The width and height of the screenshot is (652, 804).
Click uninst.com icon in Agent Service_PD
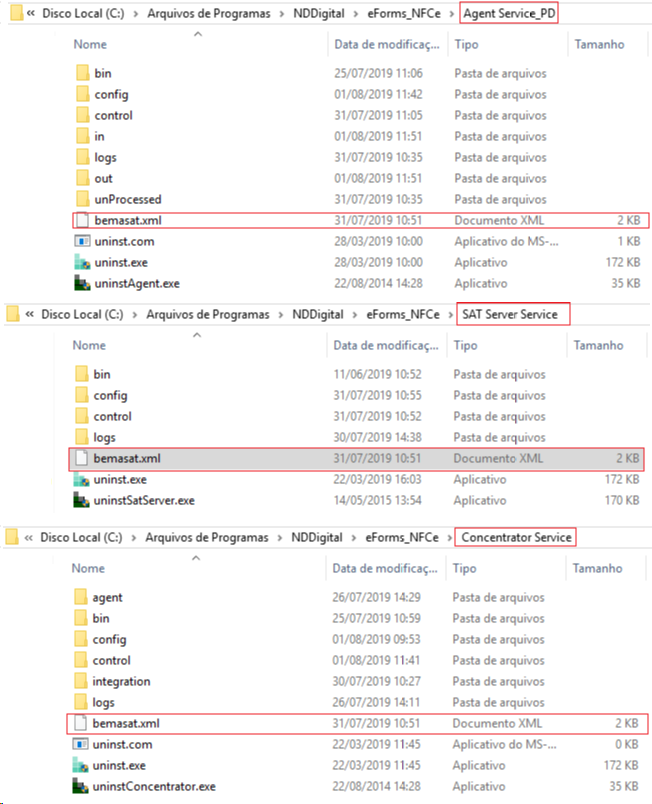[82, 241]
